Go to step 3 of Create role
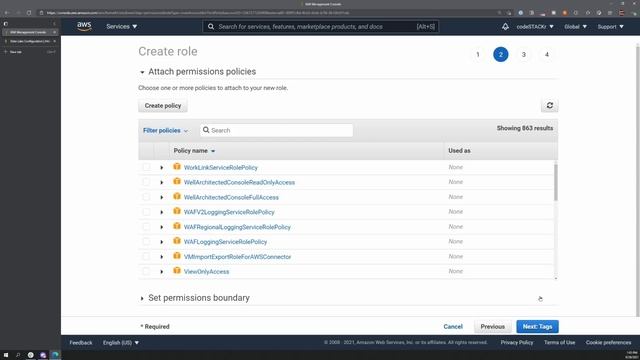 pos(524,54)
